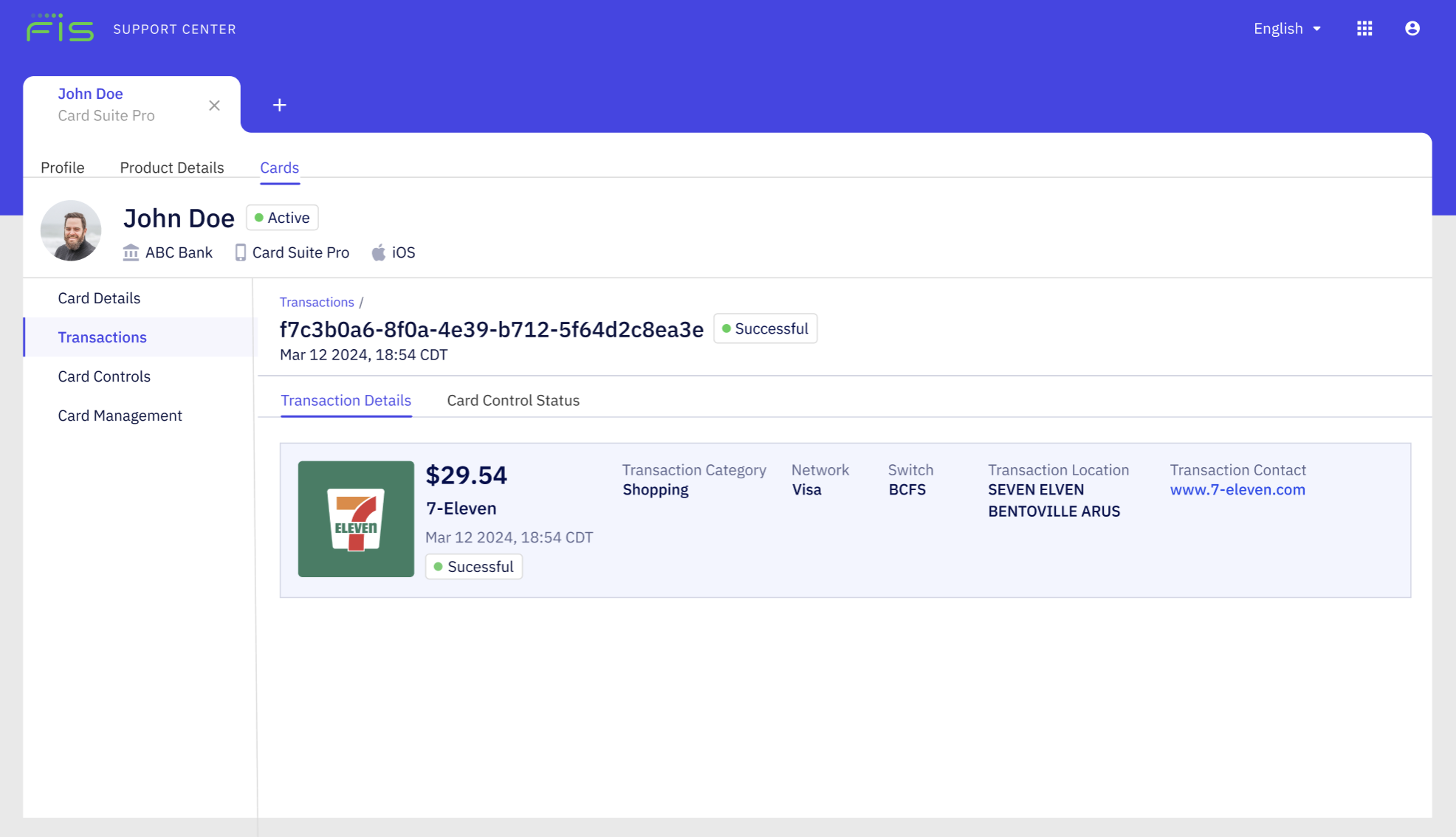Switch to the Profile tab
This screenshot has width=1456, height=837.
62,168
